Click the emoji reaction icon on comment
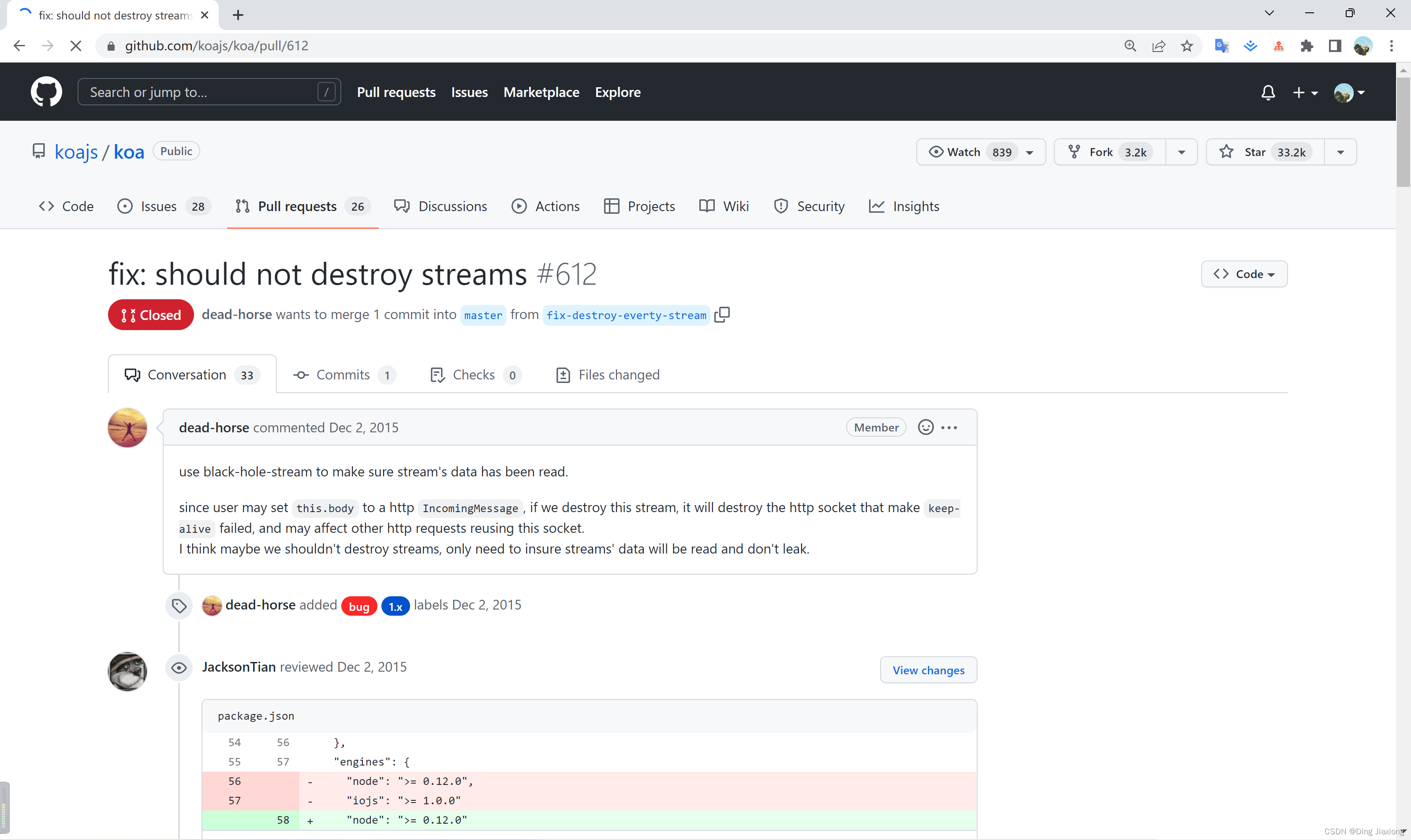Screen dimensions: 1411x840 pos(925,427)
